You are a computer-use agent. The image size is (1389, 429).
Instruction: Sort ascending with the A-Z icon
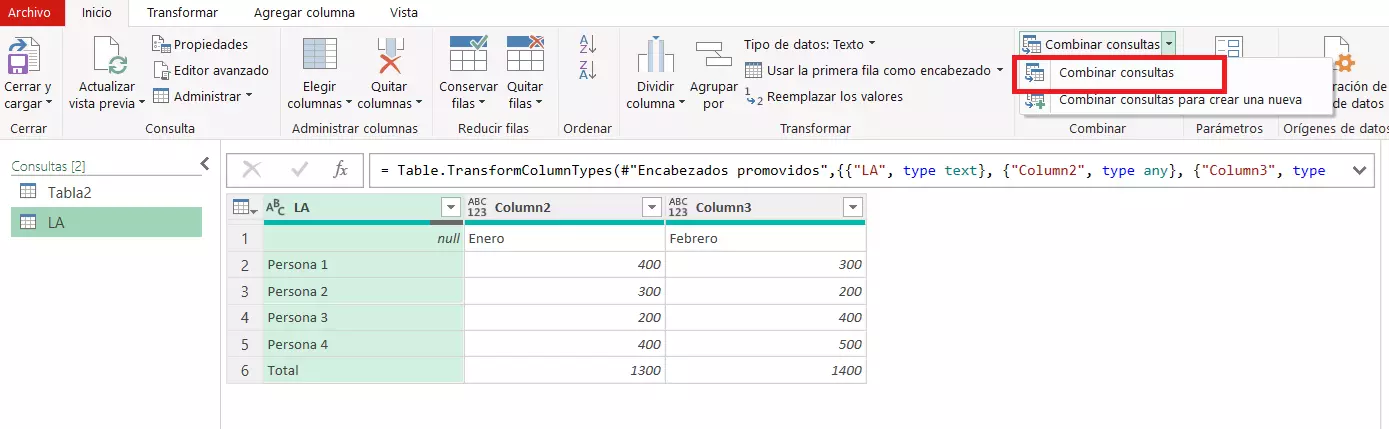point(588,44)
